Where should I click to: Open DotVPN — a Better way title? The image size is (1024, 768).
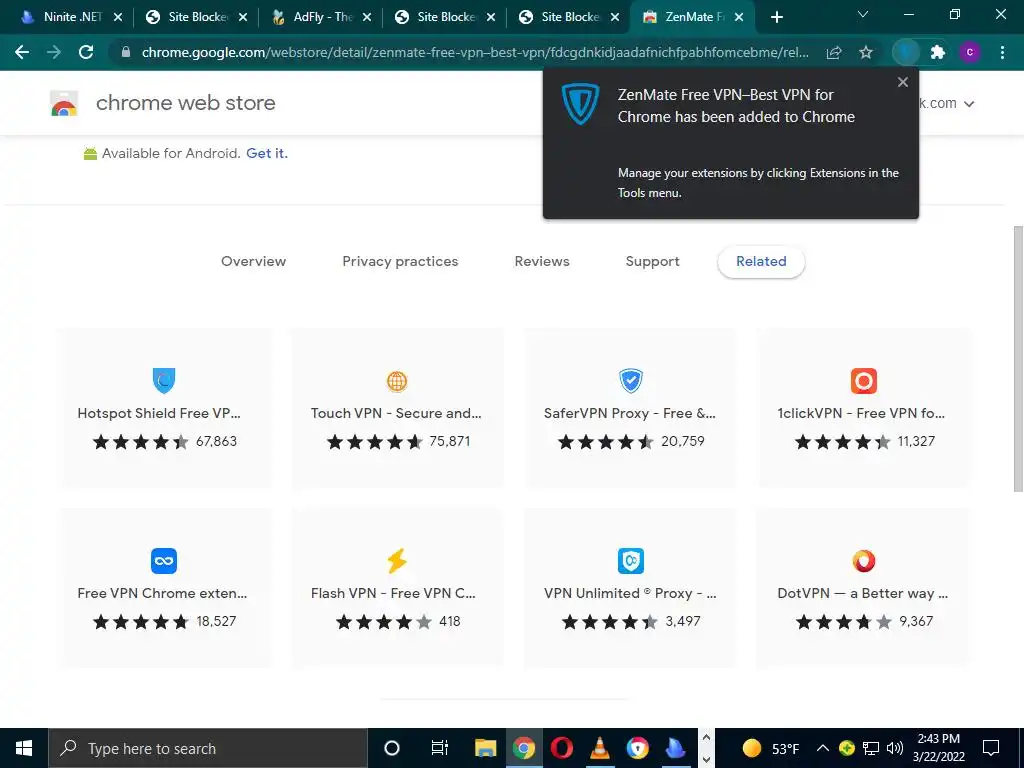[862, 594]
